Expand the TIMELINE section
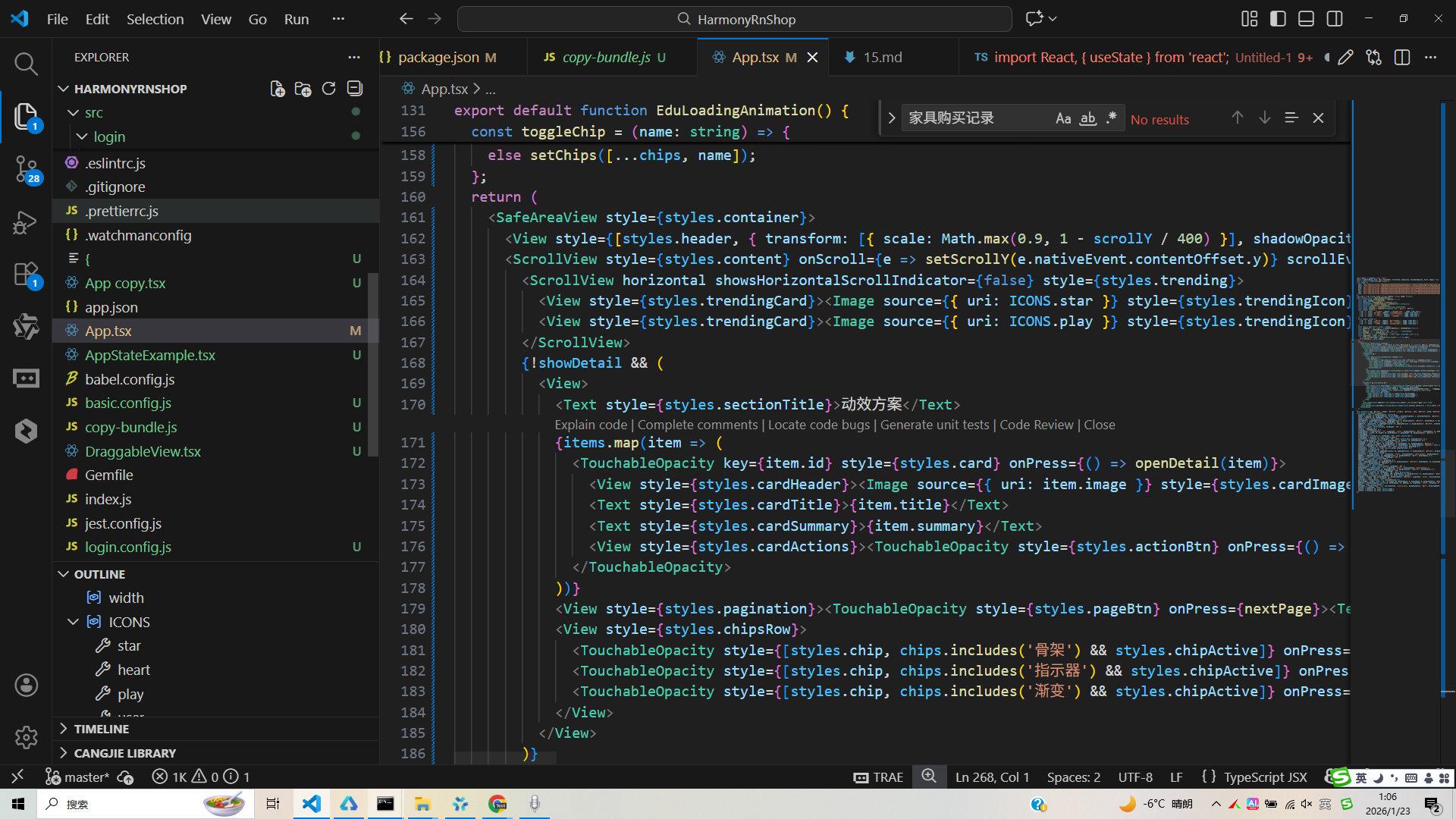Image resolution: width=1456 pixels, height=819 pixels. 102,729
